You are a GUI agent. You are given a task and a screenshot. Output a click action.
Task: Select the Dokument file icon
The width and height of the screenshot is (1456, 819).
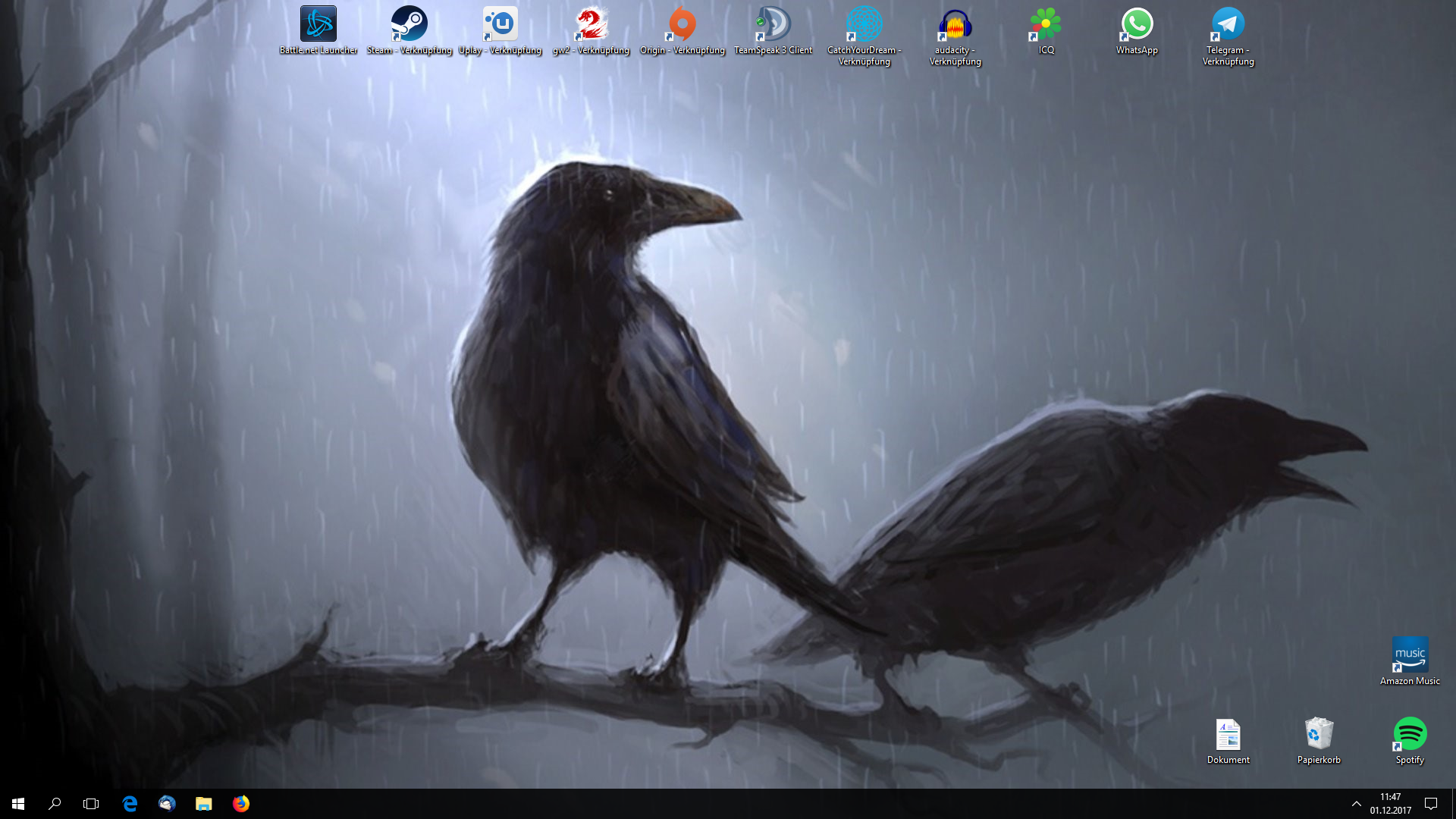(1228, 733)
